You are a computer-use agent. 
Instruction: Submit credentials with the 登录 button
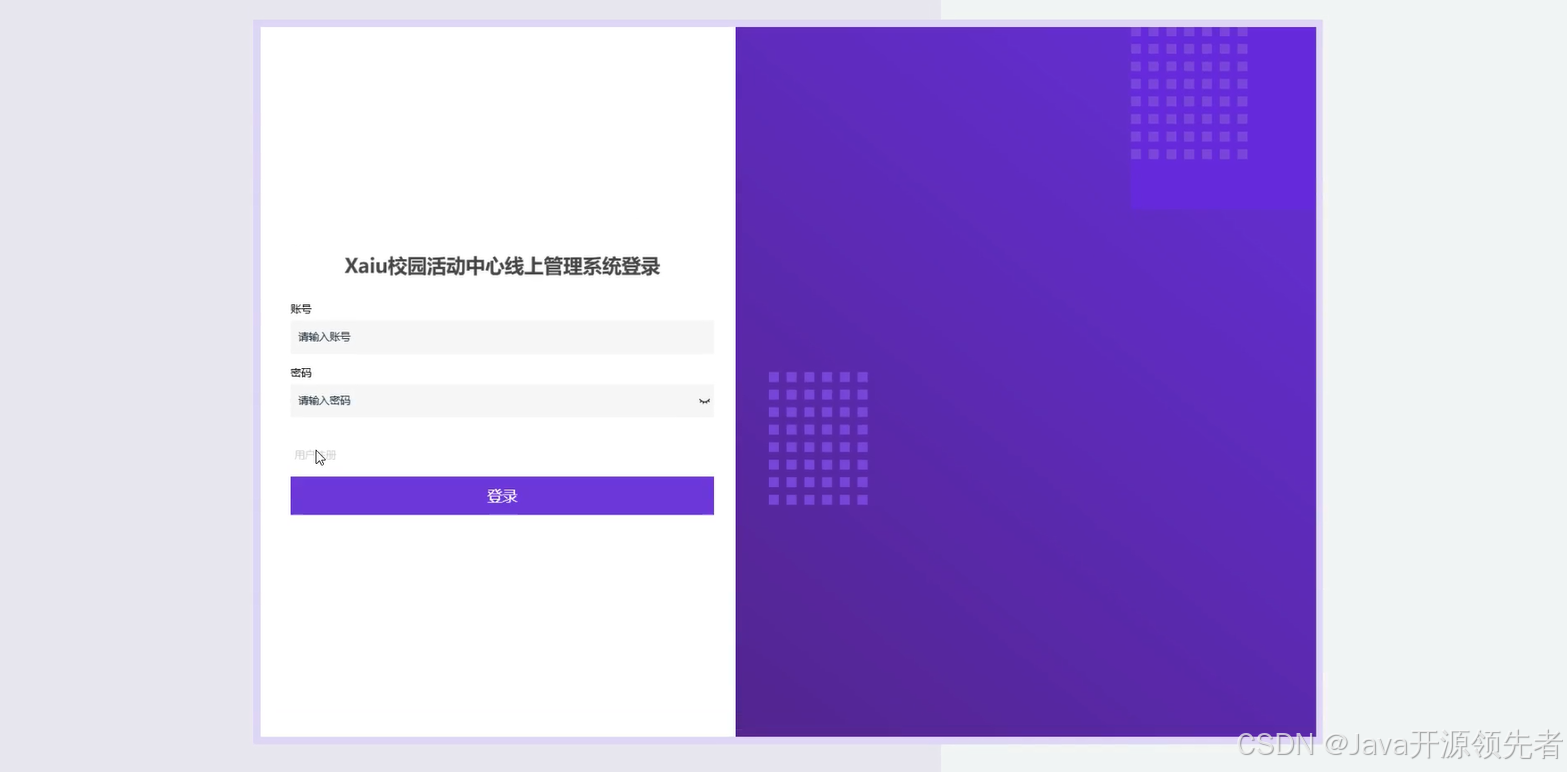(x=501, y=495)
